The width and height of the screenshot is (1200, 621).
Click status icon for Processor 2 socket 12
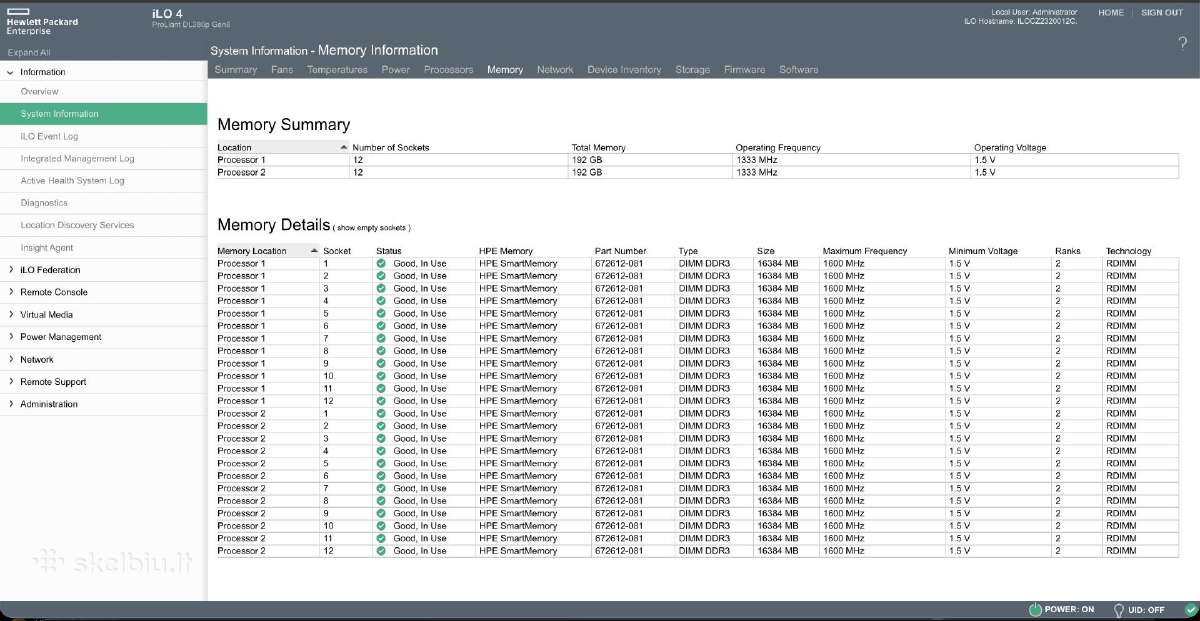click(x=381, y=551)
